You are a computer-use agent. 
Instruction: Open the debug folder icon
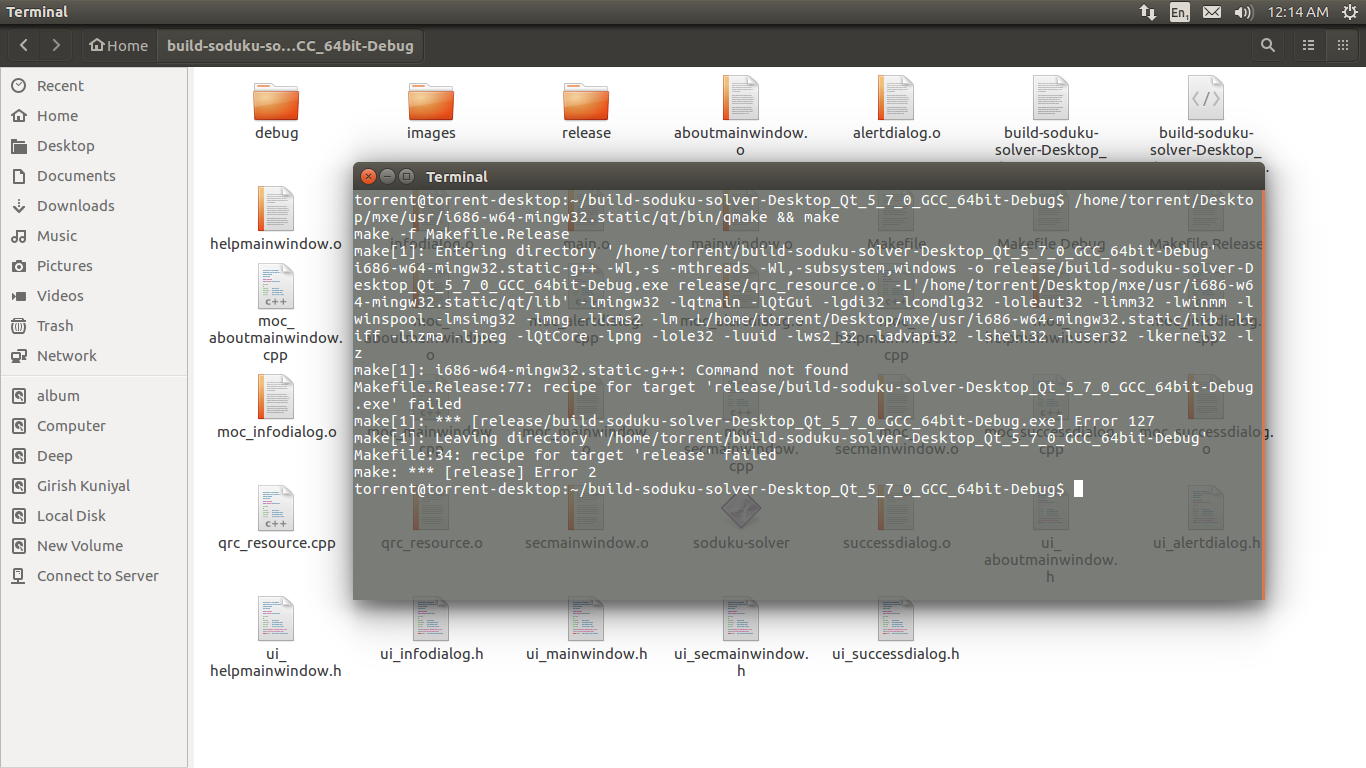click(x=276, y=100)
